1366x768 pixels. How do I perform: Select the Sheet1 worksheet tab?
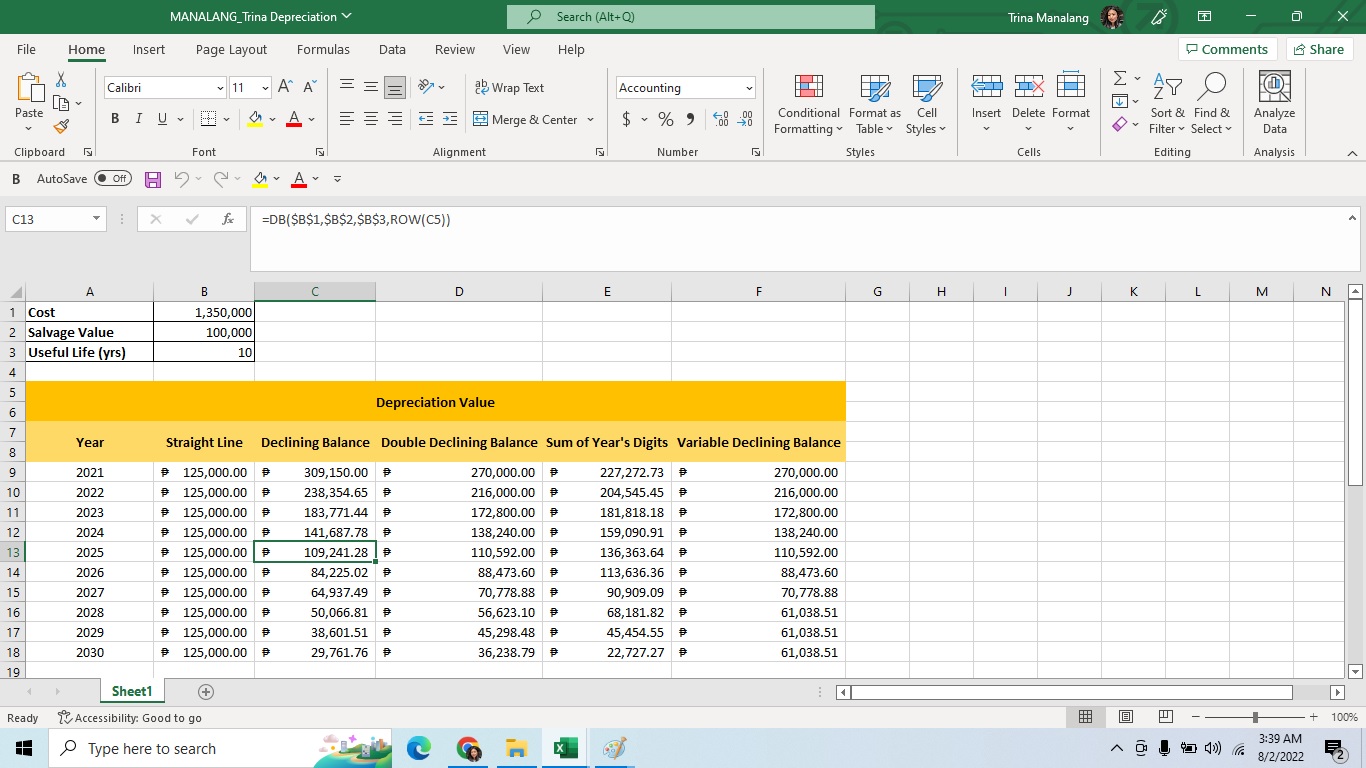(132, 692)
